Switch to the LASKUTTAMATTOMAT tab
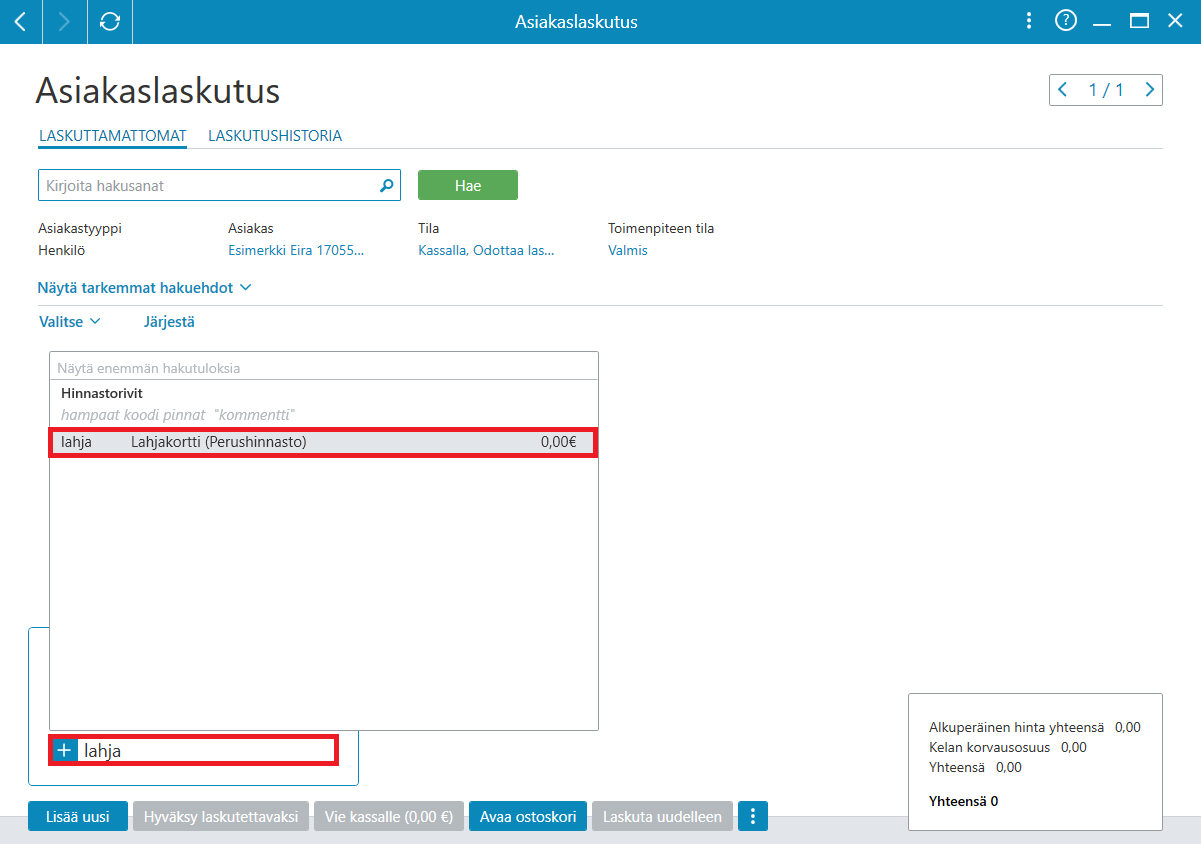 pos(113,136)
